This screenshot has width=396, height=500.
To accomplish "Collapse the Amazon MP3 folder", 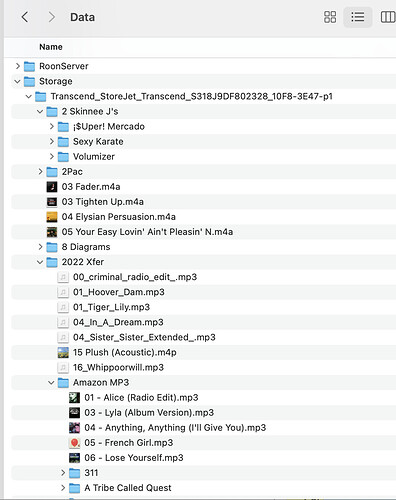I will [x=51, y=382].
